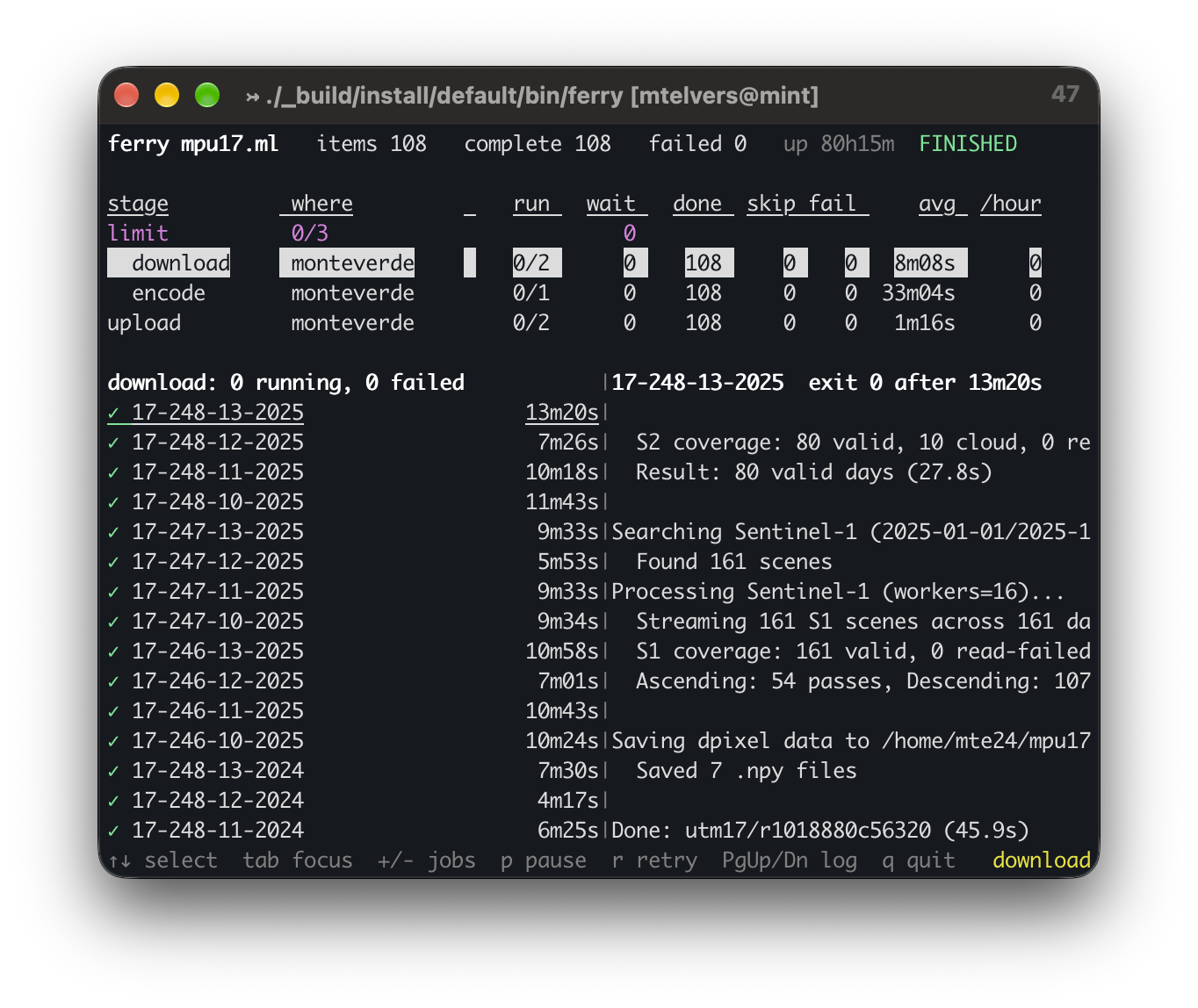This screenshot has width=1198, height=1008.
Task: Click the run column header
Action: click(x=531, y=204)
